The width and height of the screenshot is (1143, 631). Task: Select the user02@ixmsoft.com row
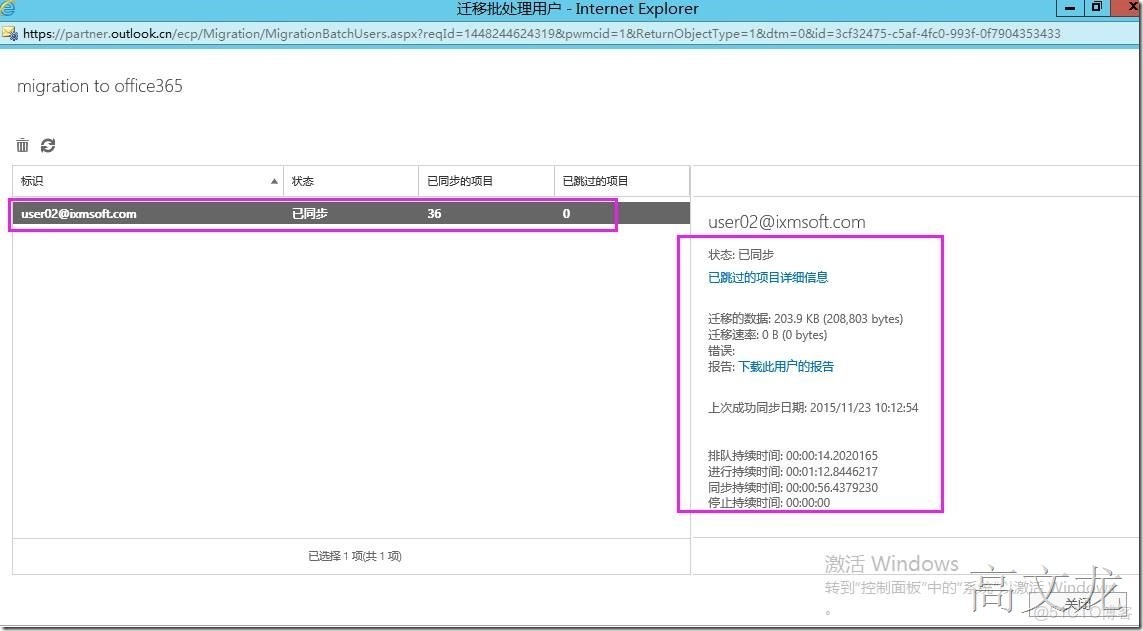(x=300, y=213)
